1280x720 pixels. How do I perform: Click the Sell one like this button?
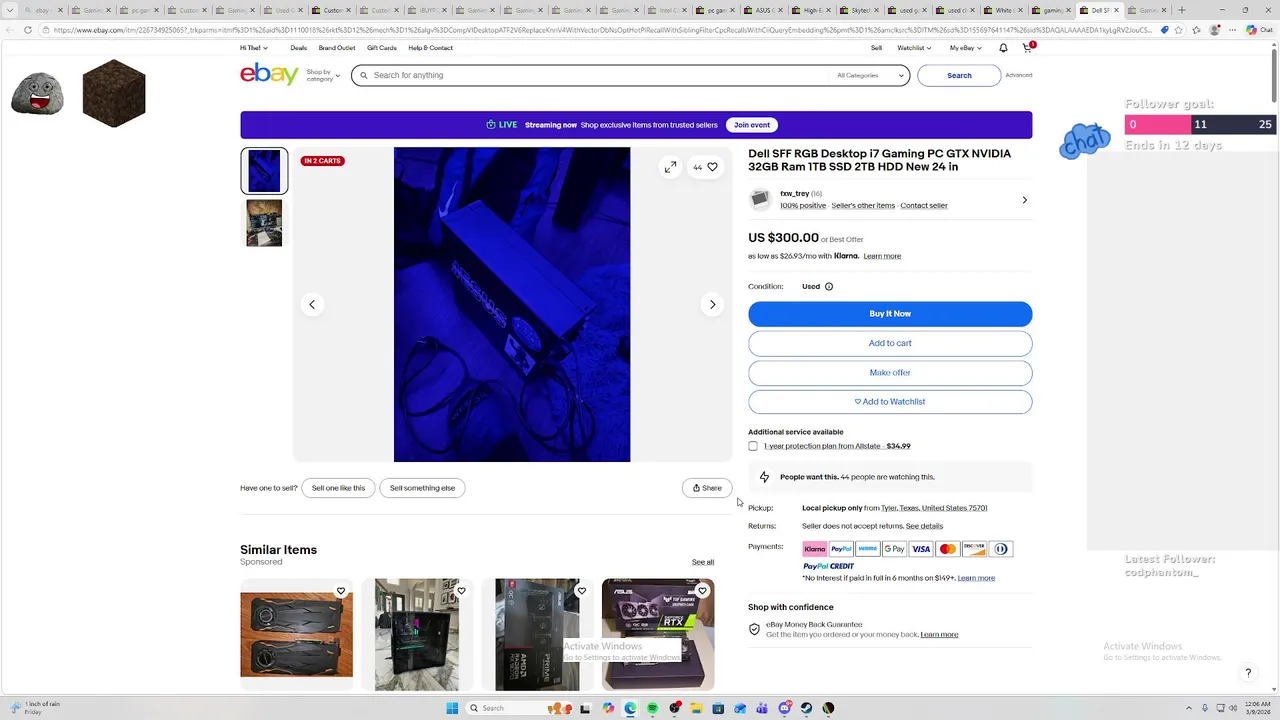tap(338, 488)
